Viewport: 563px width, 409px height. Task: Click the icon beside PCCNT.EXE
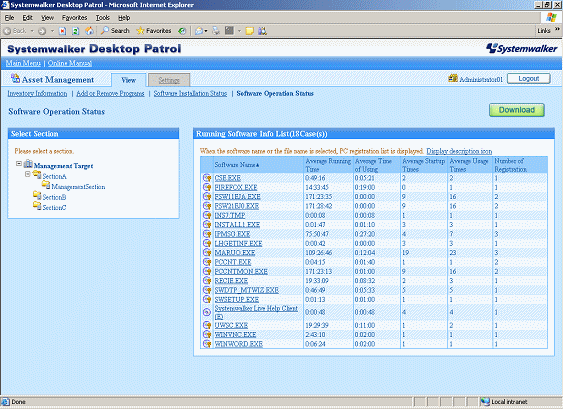click(207, 262)
